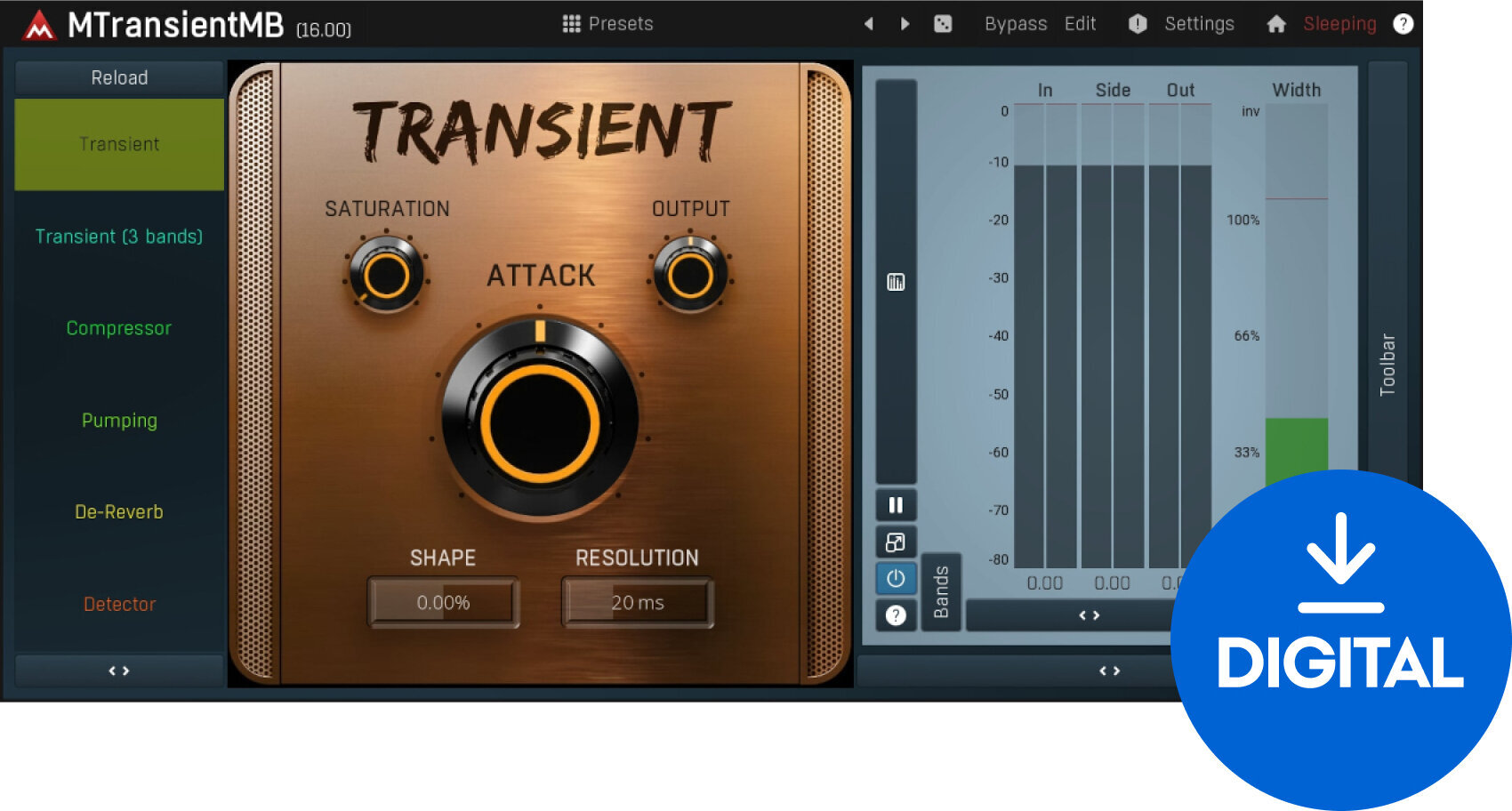Screen dimensions: 1512x811
Task: Click the previous preset arrow
Action: 869,24
